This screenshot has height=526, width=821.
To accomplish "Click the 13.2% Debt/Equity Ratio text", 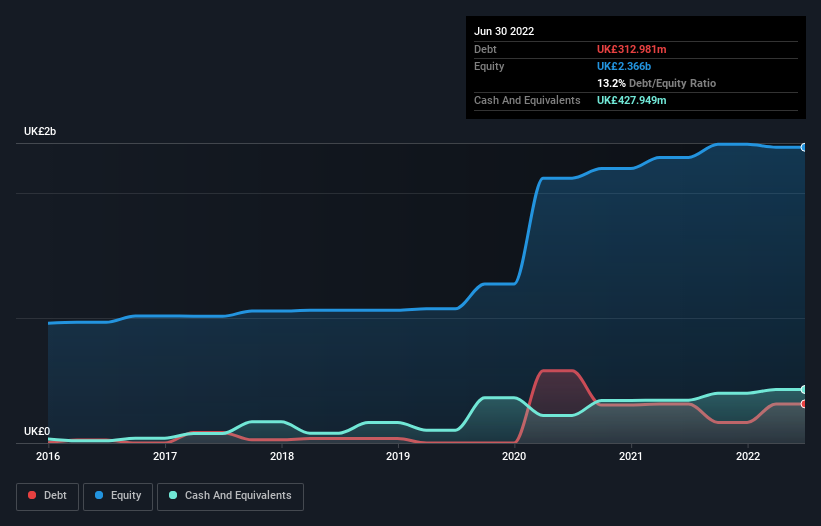I will coord(657,83).
